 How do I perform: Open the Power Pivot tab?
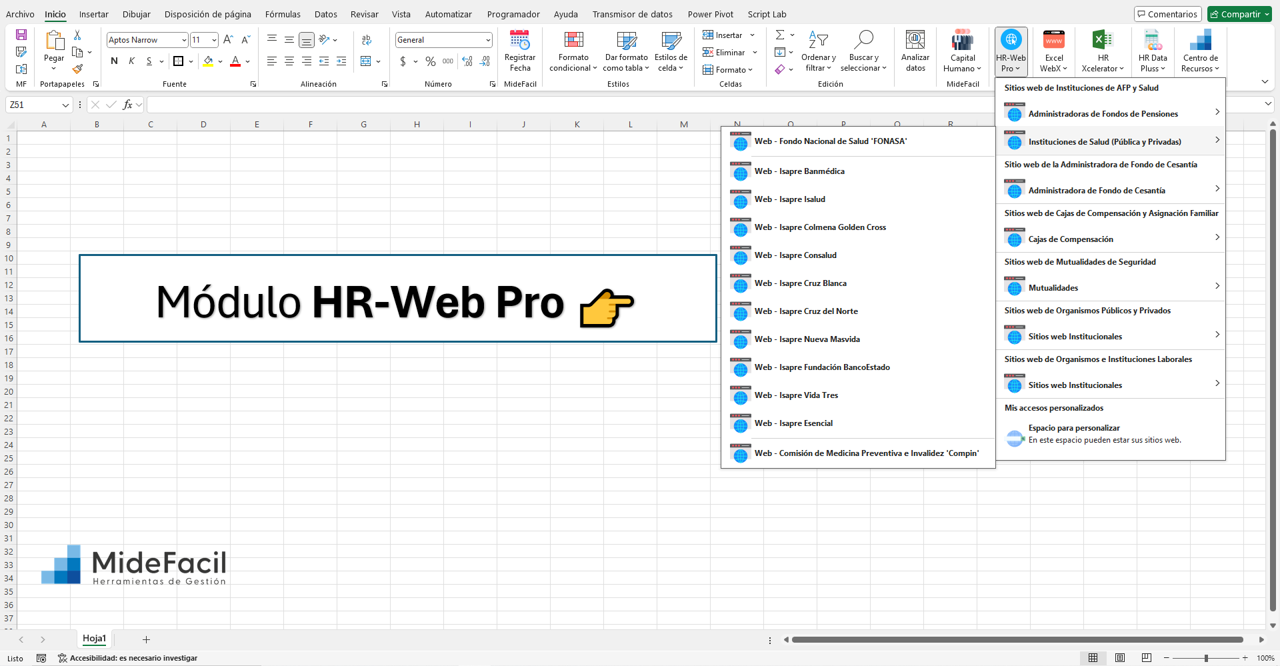710,14
